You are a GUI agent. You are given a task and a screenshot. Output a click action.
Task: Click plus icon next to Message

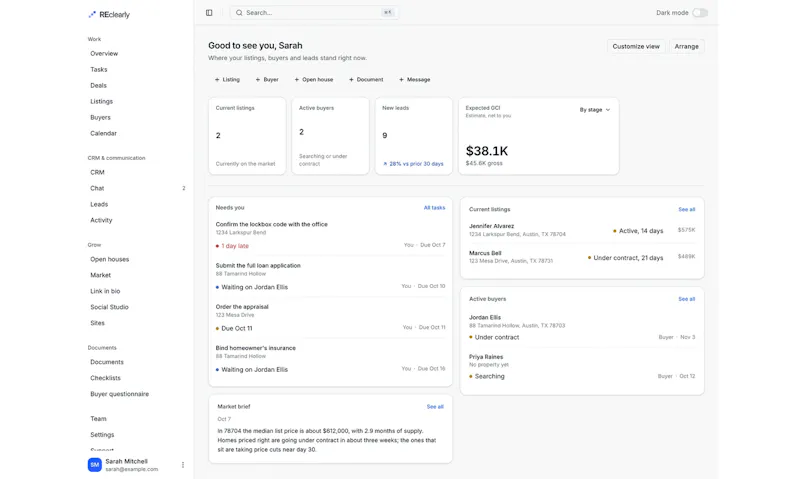[401, 80]
